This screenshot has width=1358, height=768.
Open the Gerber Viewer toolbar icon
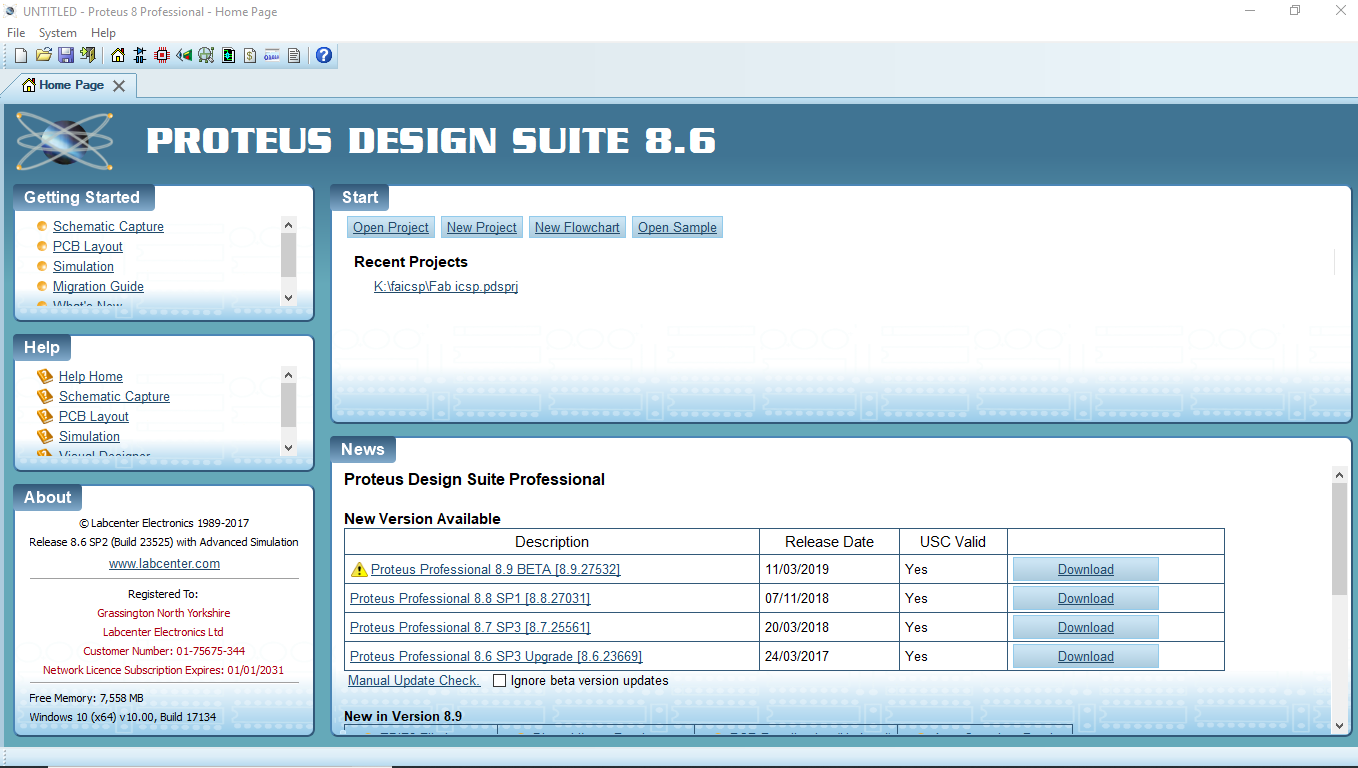[x=206, y=55]
